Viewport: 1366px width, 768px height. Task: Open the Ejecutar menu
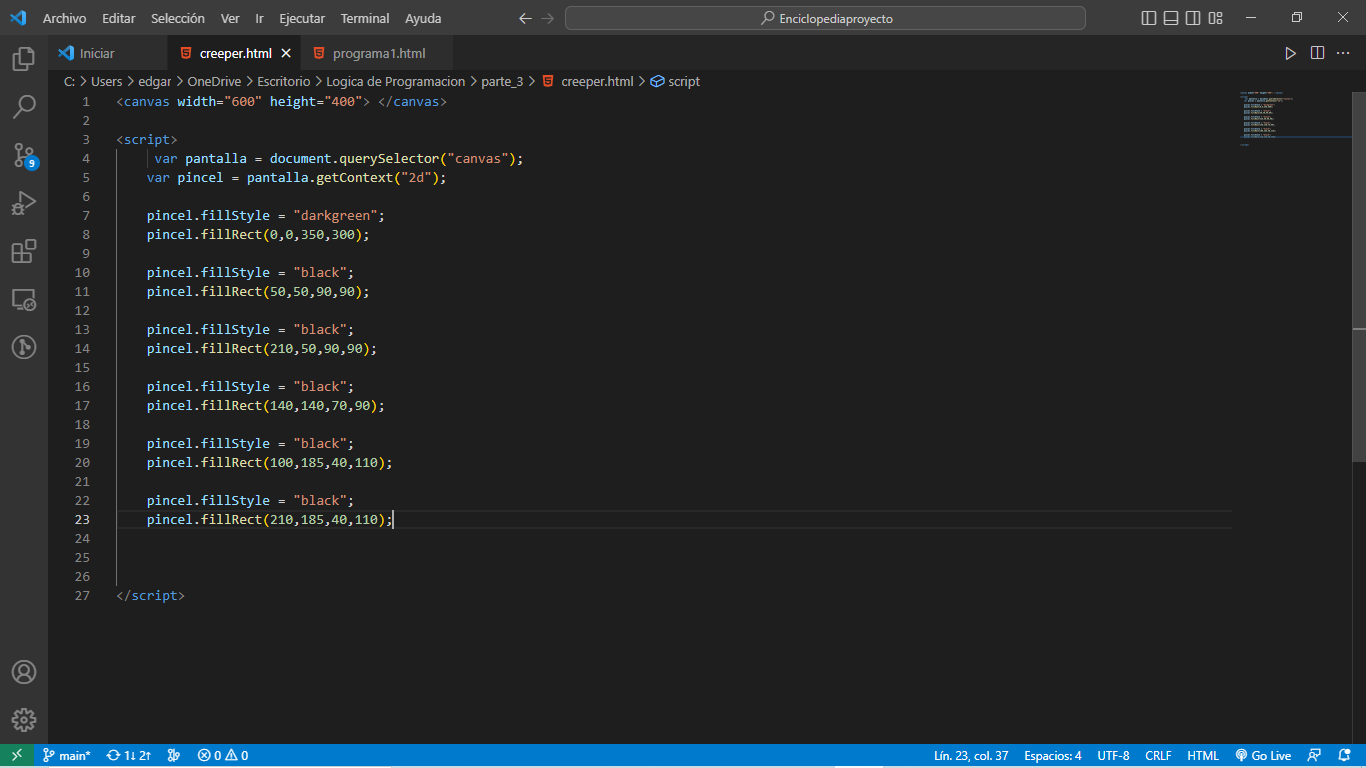302,18
